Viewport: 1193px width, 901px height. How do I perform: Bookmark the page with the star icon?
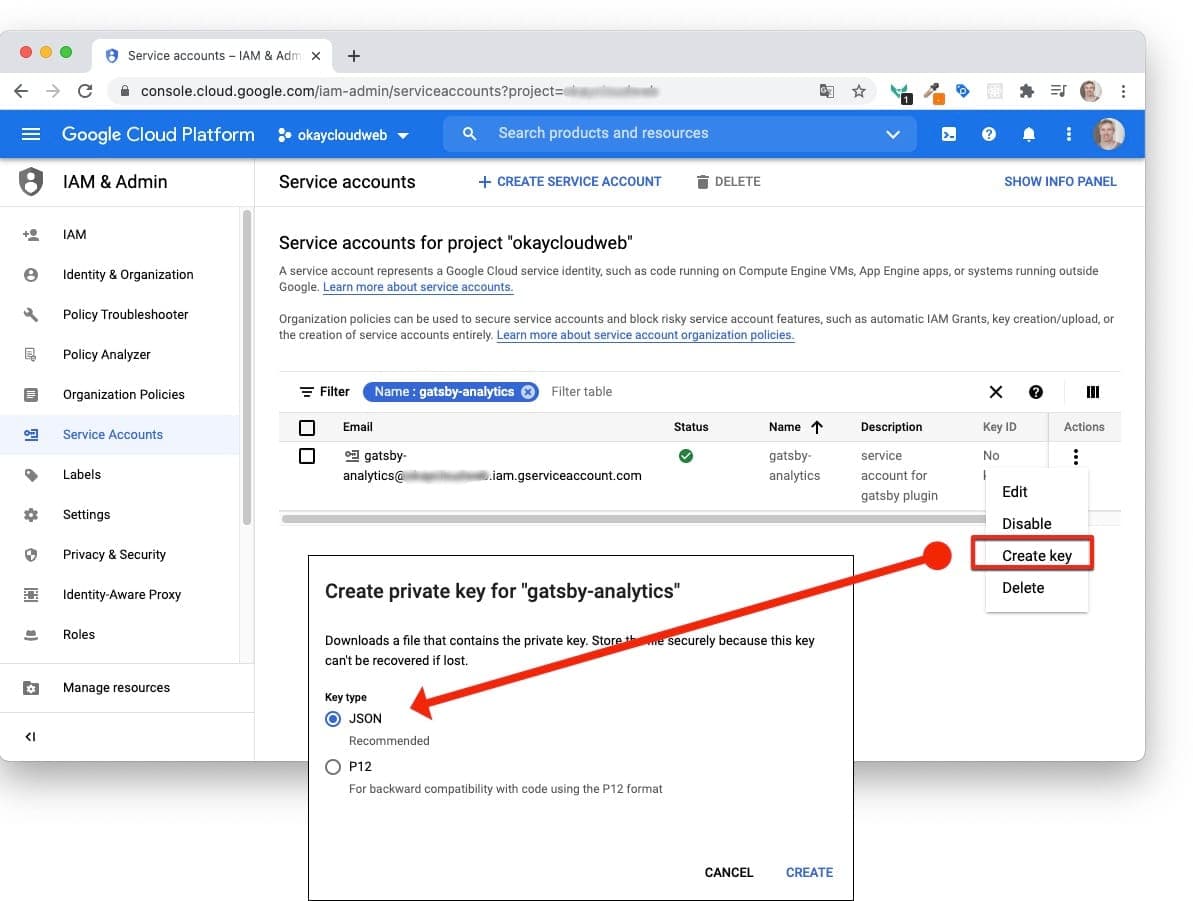859,91
